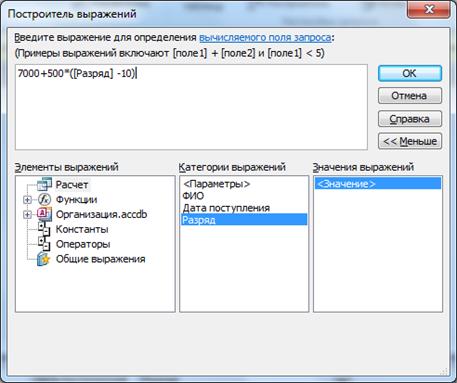Click the Операторы icon

[x=44, y=244]
